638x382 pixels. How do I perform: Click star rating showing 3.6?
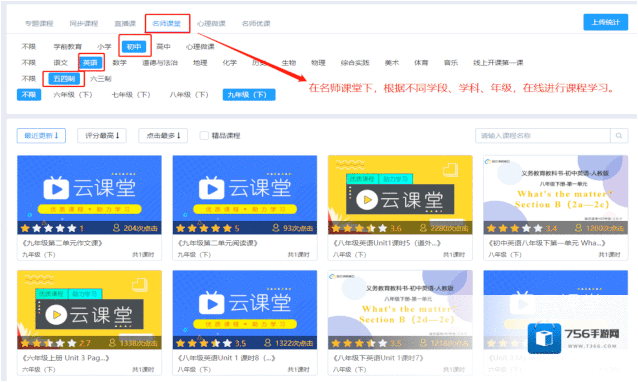(x=360, y=228)
